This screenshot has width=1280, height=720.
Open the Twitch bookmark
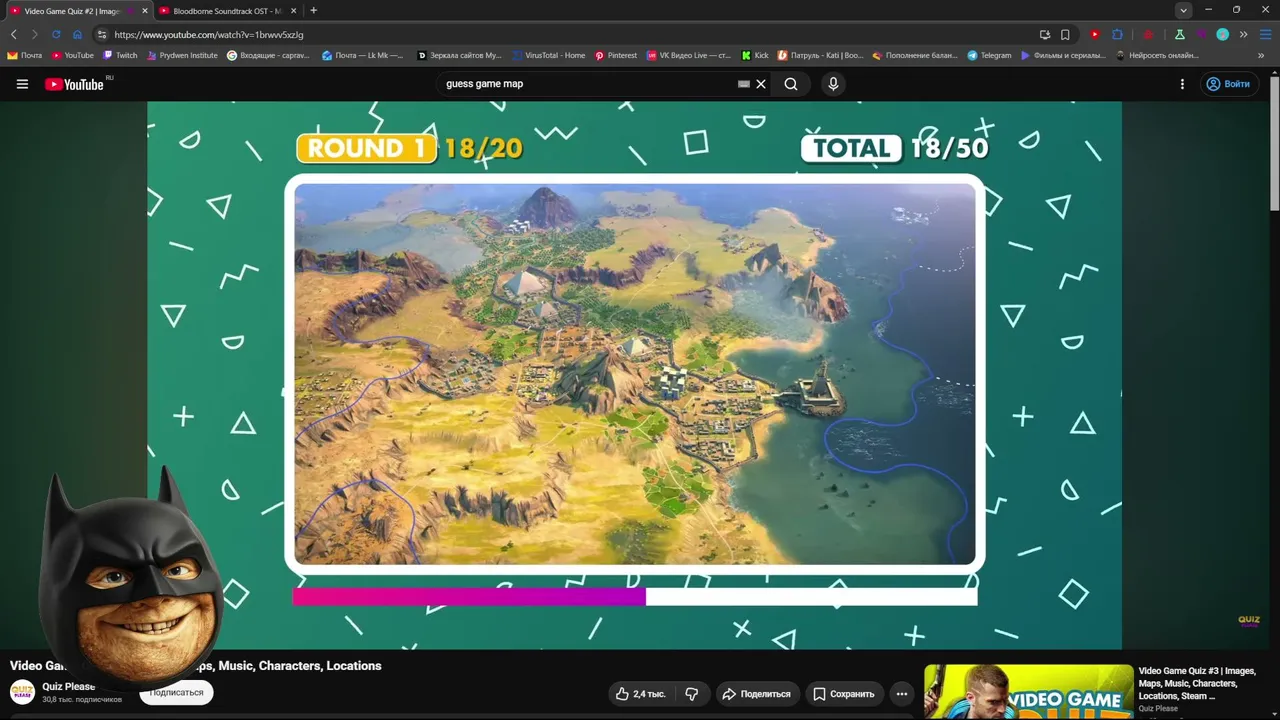coord(120,56)
